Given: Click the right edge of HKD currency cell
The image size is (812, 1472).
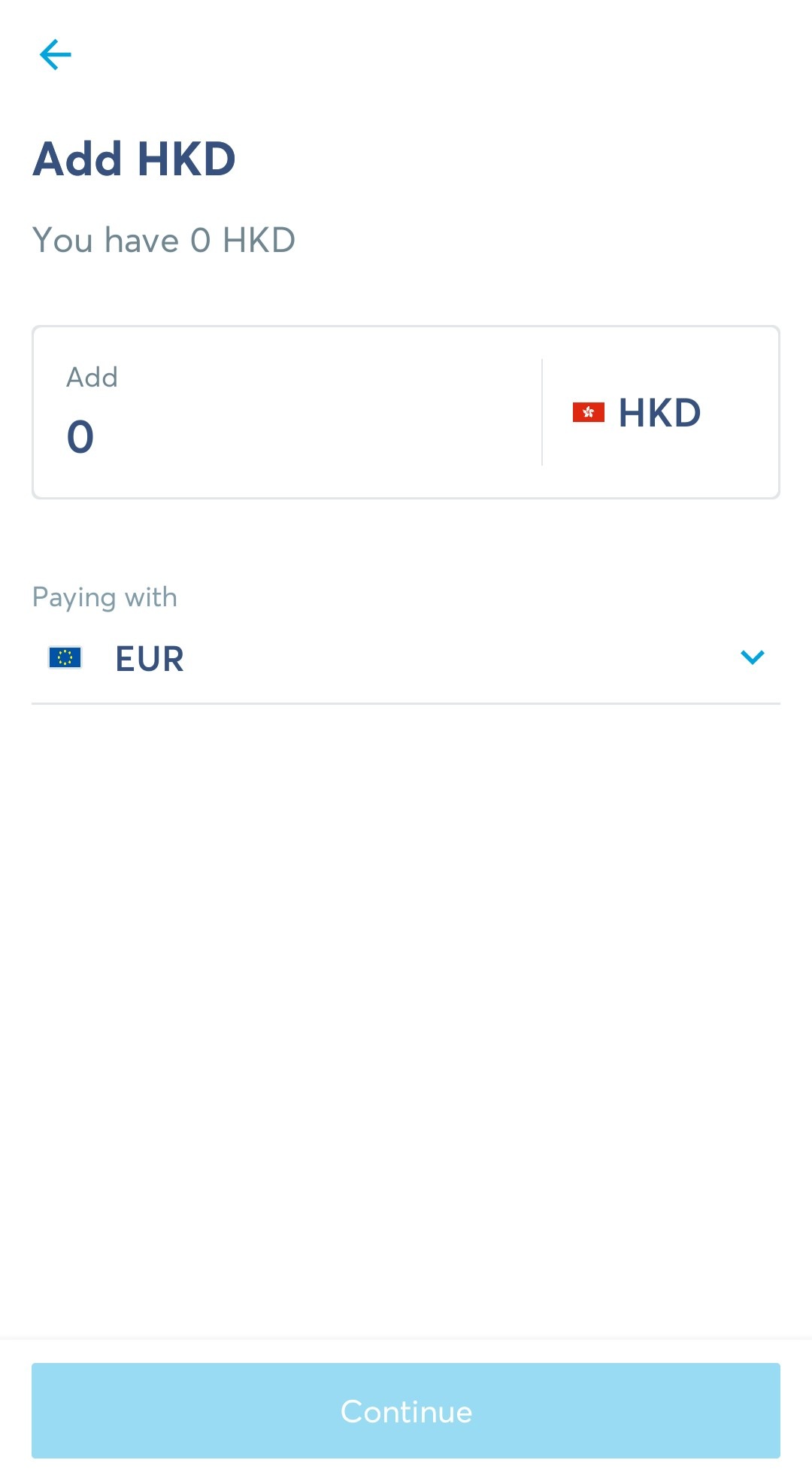Looking at the screenshot, I should (744, 412).
